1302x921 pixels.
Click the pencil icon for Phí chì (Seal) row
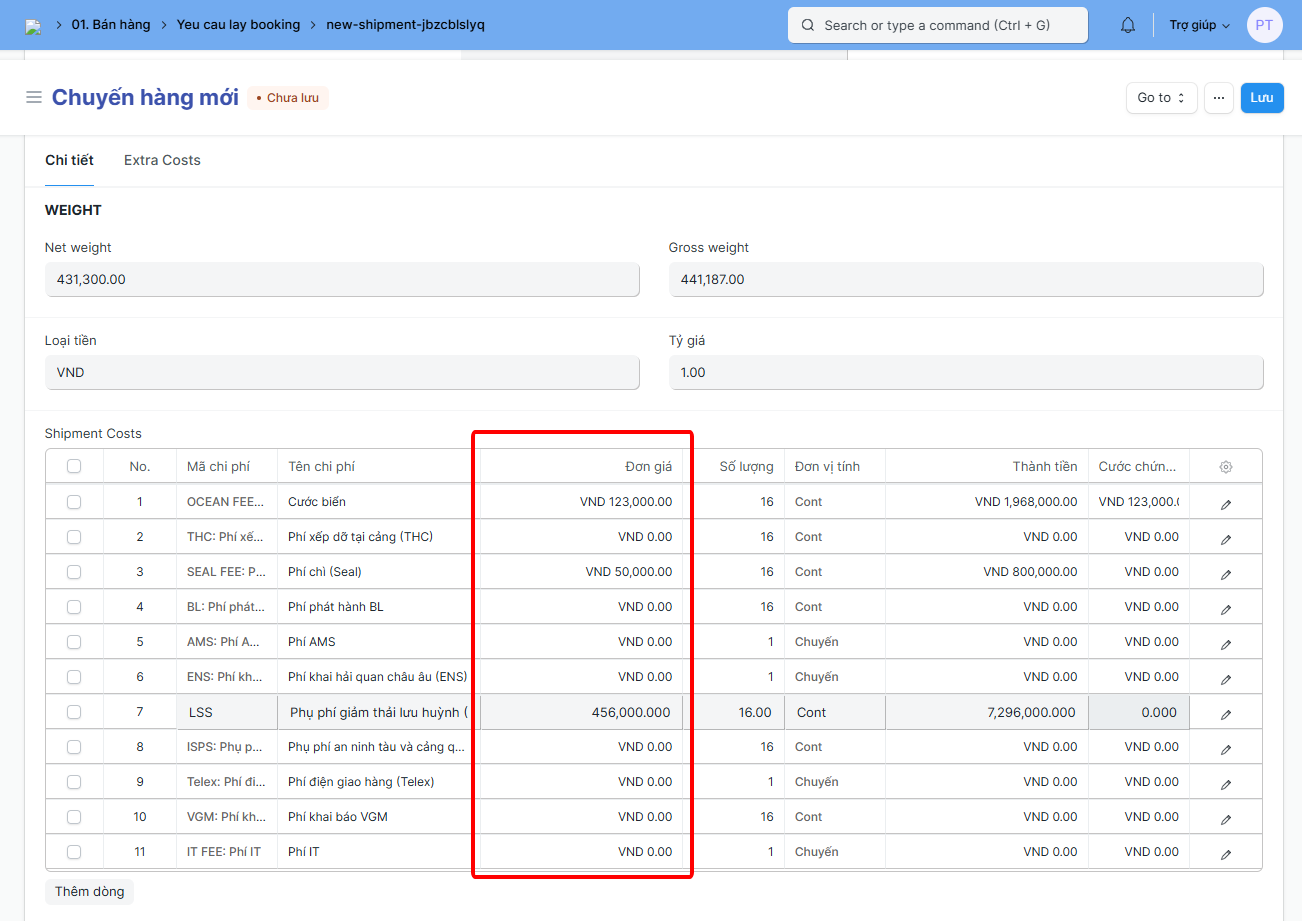pyautogui.click(x=1226, y=573)
